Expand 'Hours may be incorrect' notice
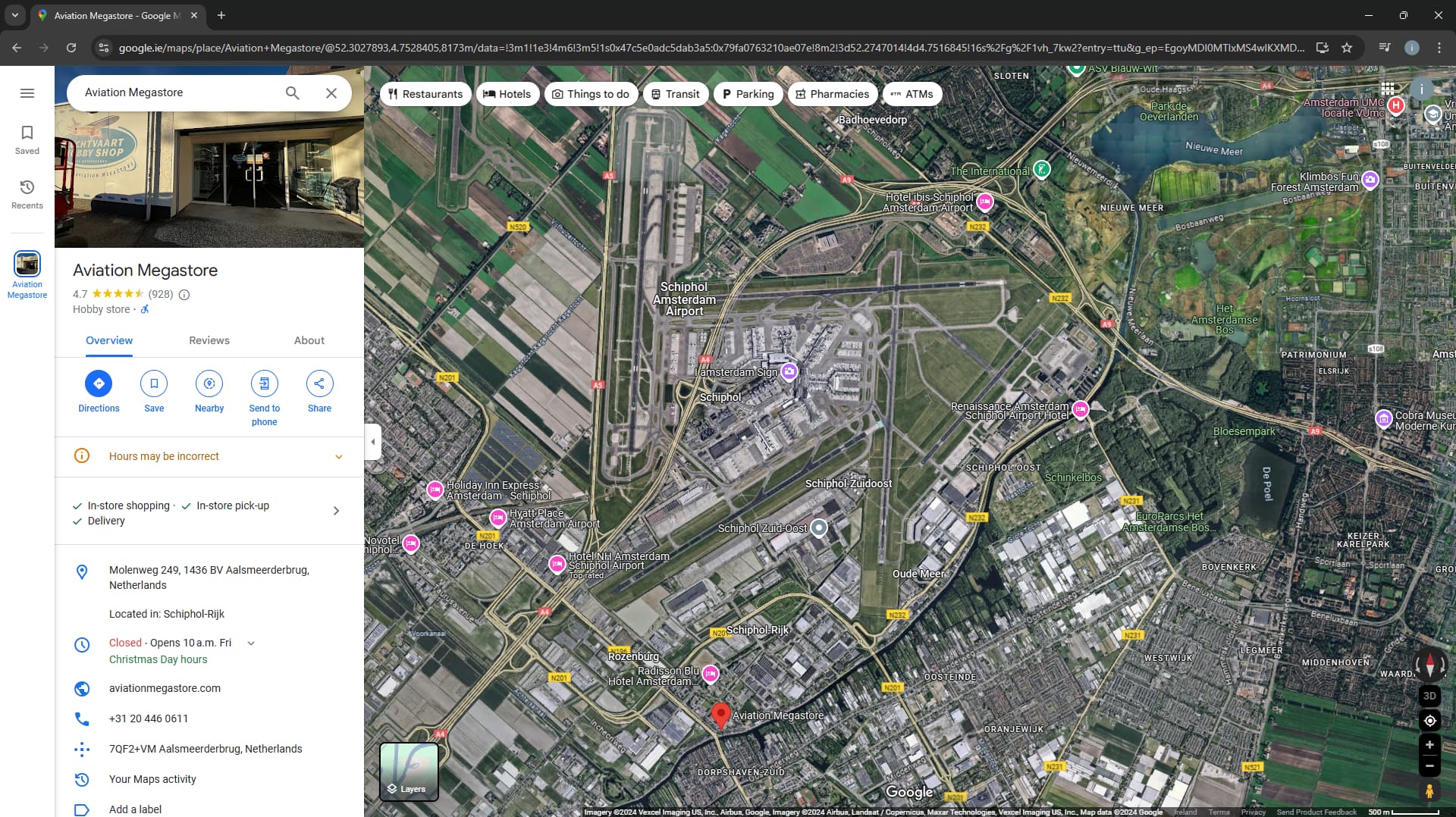The height and width of the screenshot is (817, 1456). point(209,457)
